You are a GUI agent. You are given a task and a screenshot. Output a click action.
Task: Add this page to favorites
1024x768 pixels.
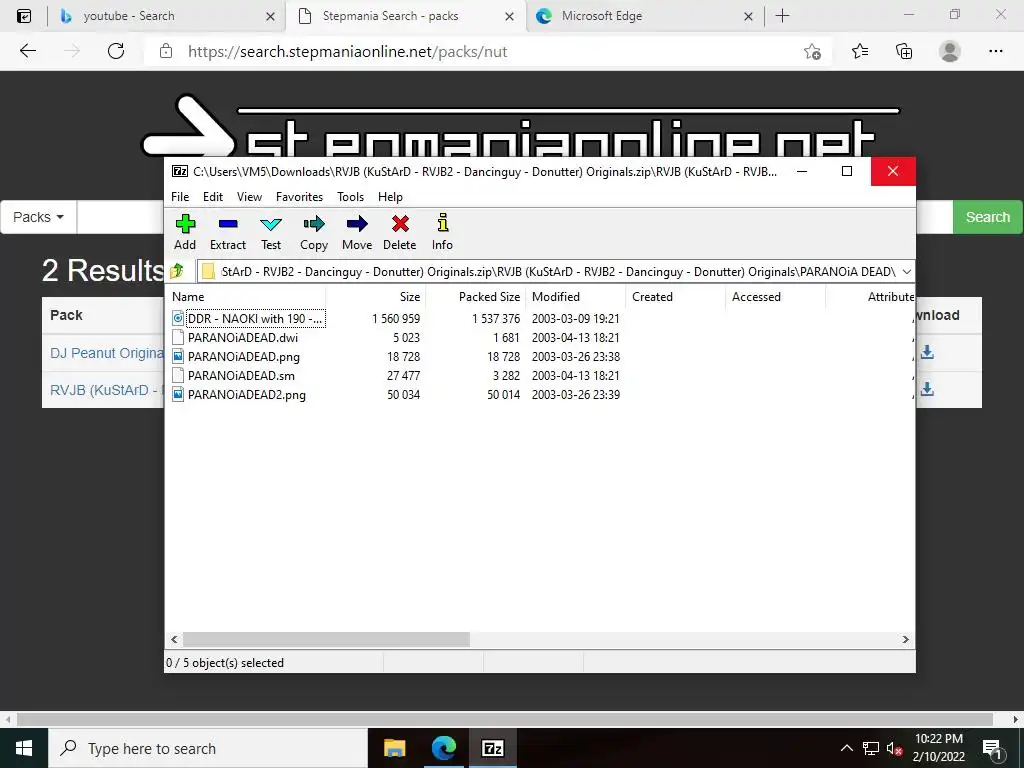click(812, 52)
